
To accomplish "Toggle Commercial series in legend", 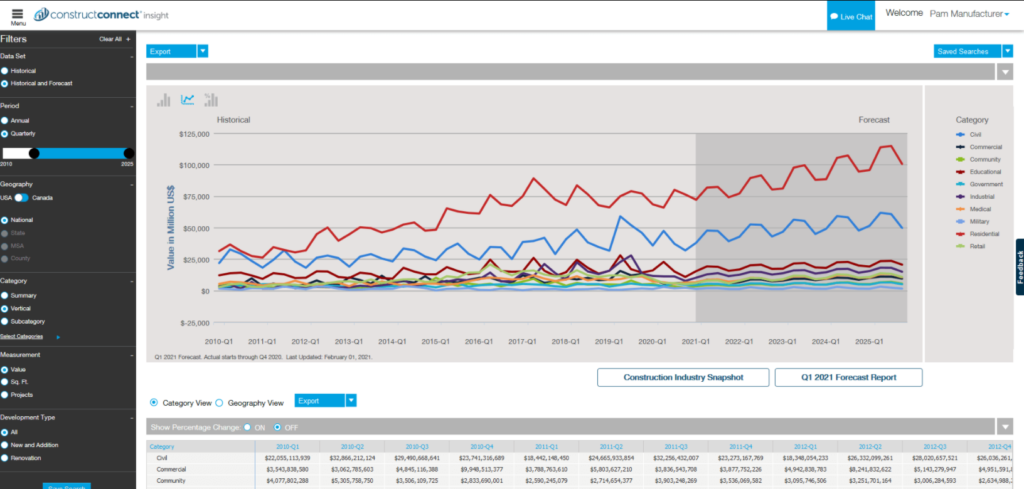I will [x=978, y=147].
